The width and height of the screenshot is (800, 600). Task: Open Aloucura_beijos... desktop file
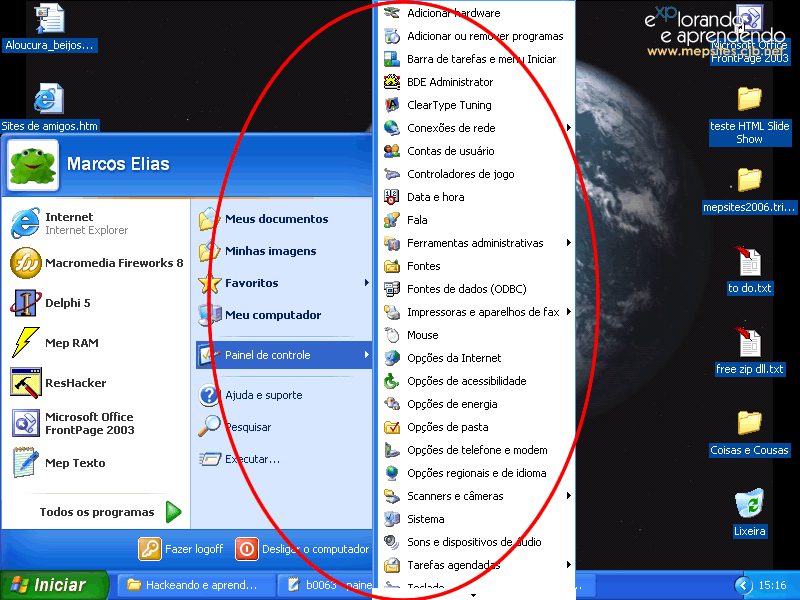click(49, 27)
